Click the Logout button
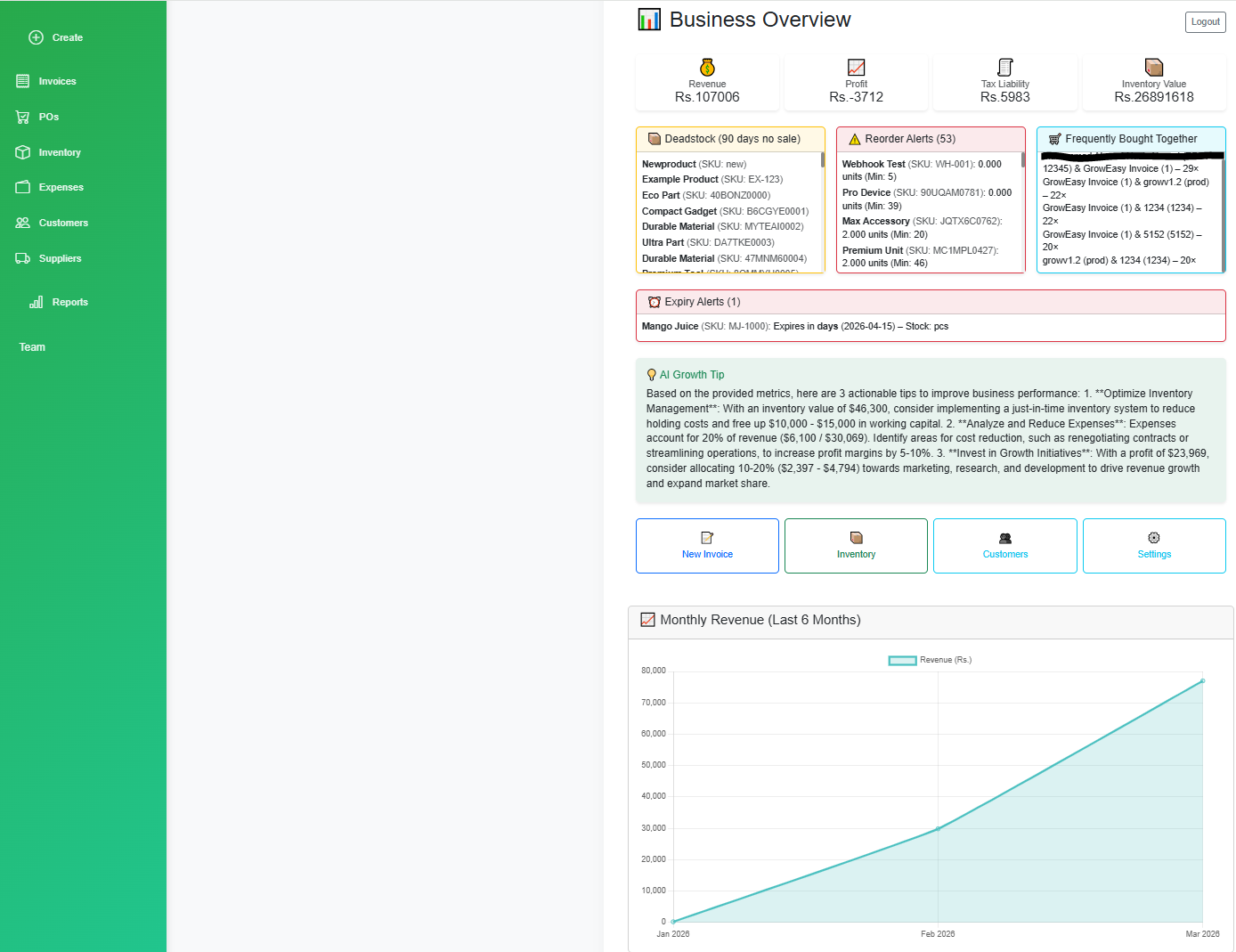Image resolution: width=1236 pixels, height=952 pixels. pos(1206,21)
